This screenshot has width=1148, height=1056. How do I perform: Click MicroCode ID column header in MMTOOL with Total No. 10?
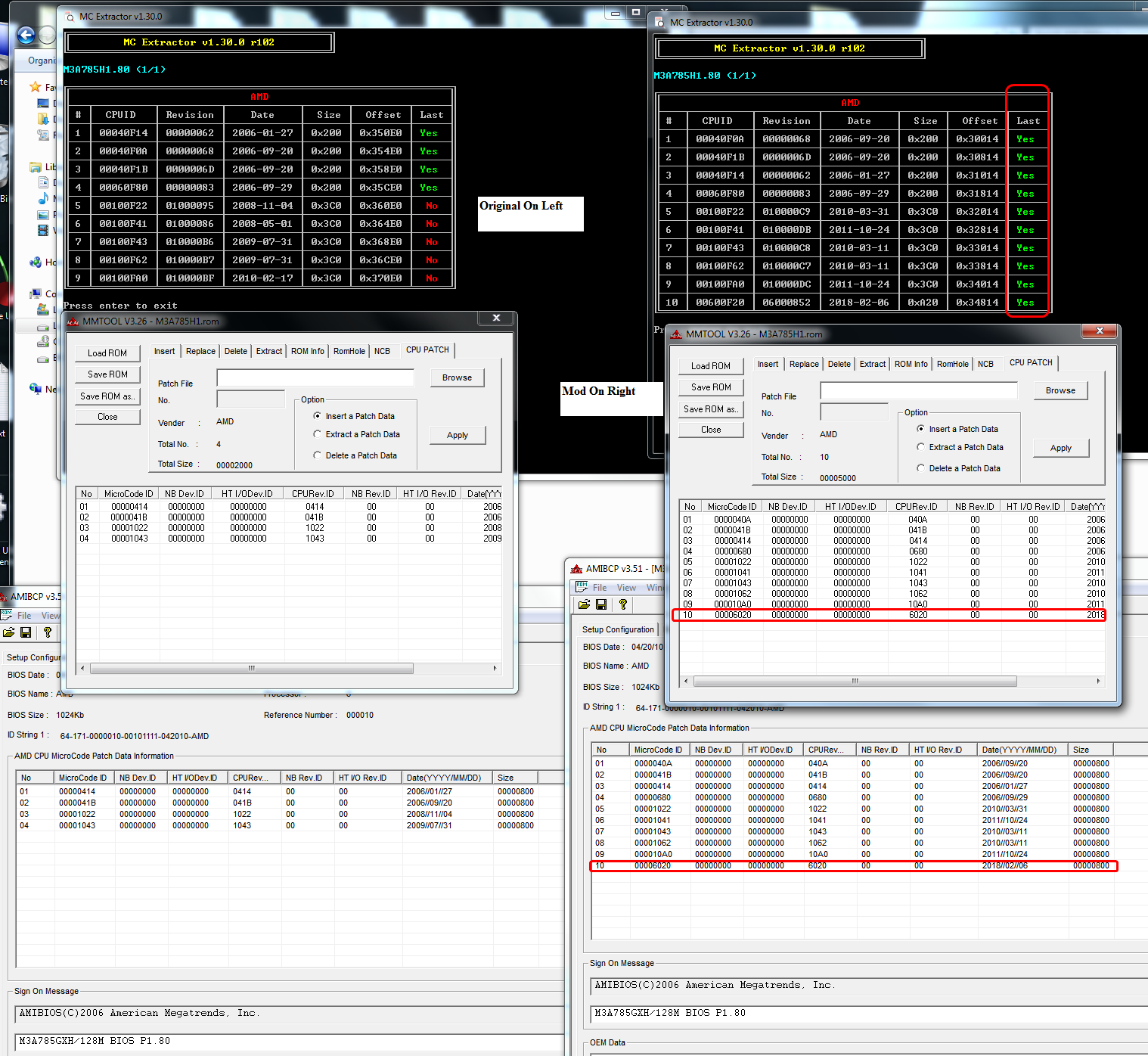point(731,507)
